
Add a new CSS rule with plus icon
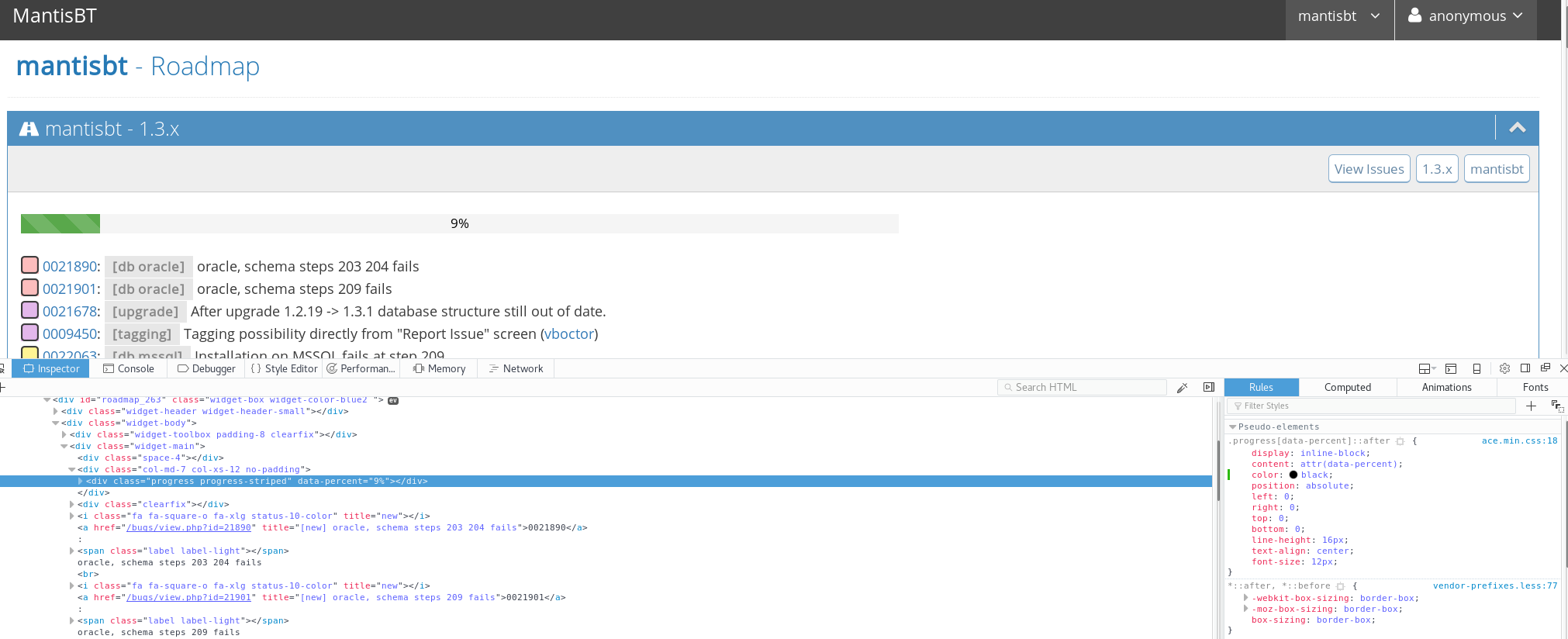1531,406
